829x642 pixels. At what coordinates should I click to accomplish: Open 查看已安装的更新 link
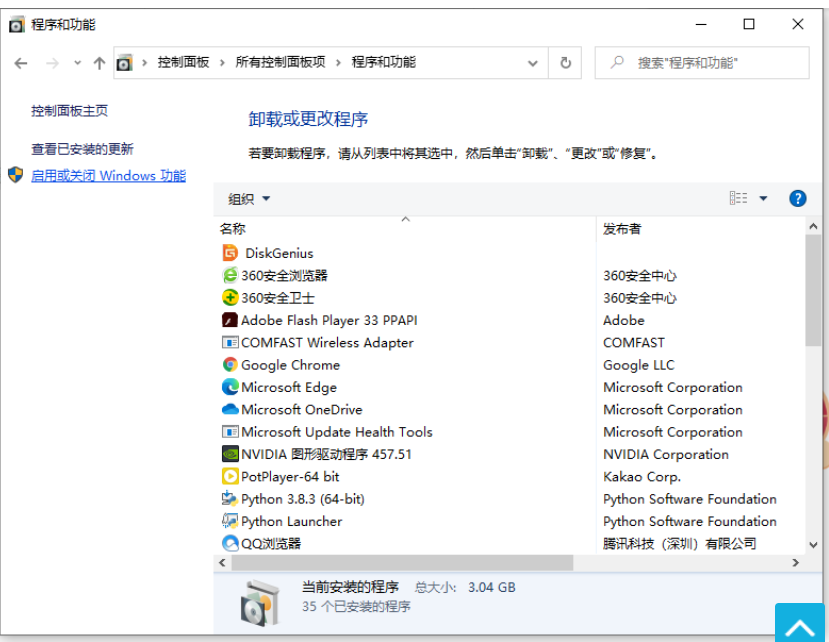click(x=82, y=149)
